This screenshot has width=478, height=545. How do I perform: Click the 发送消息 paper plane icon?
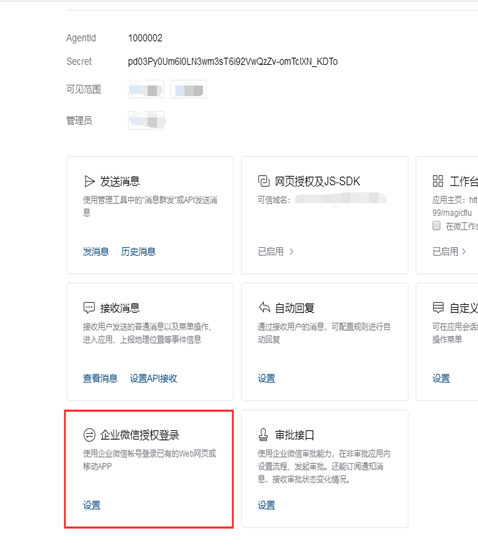89,181
